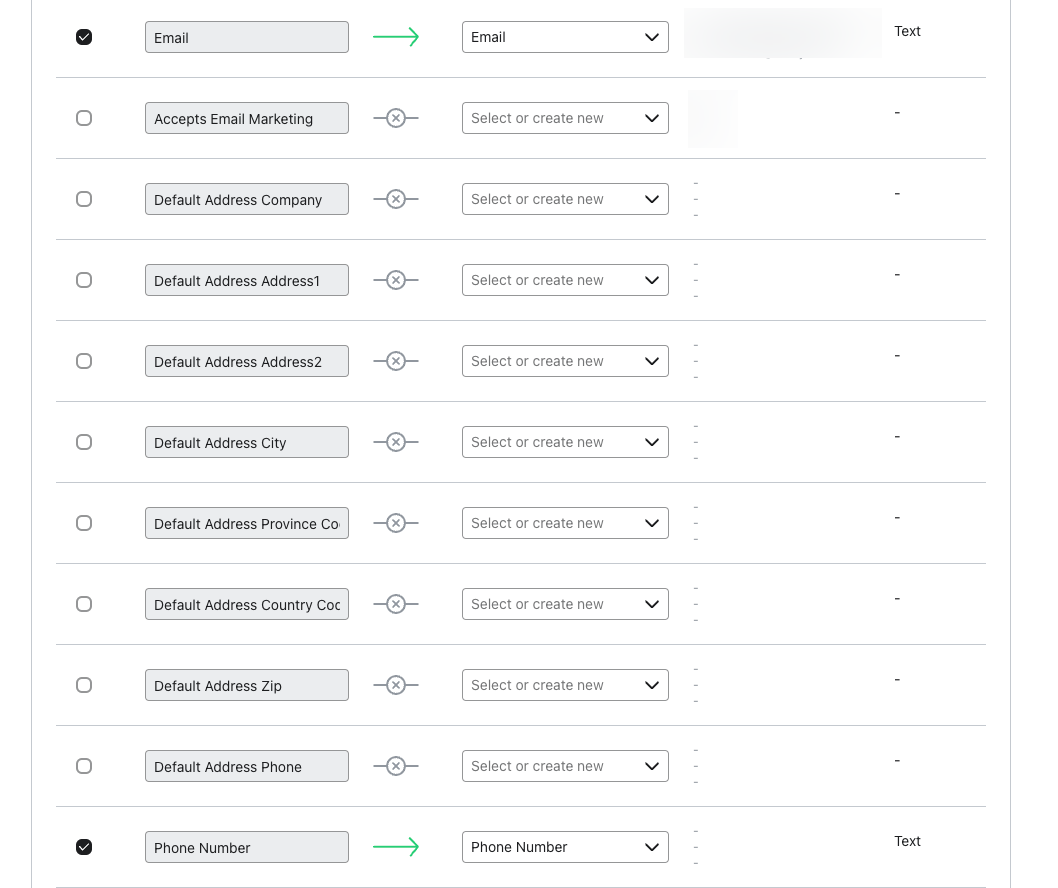Image resolution: width=1058 pixels, height=888 pixels.
Task: Click unmapped icon beside Accepts Email Marketing
Action: click(x=396, y=118)
